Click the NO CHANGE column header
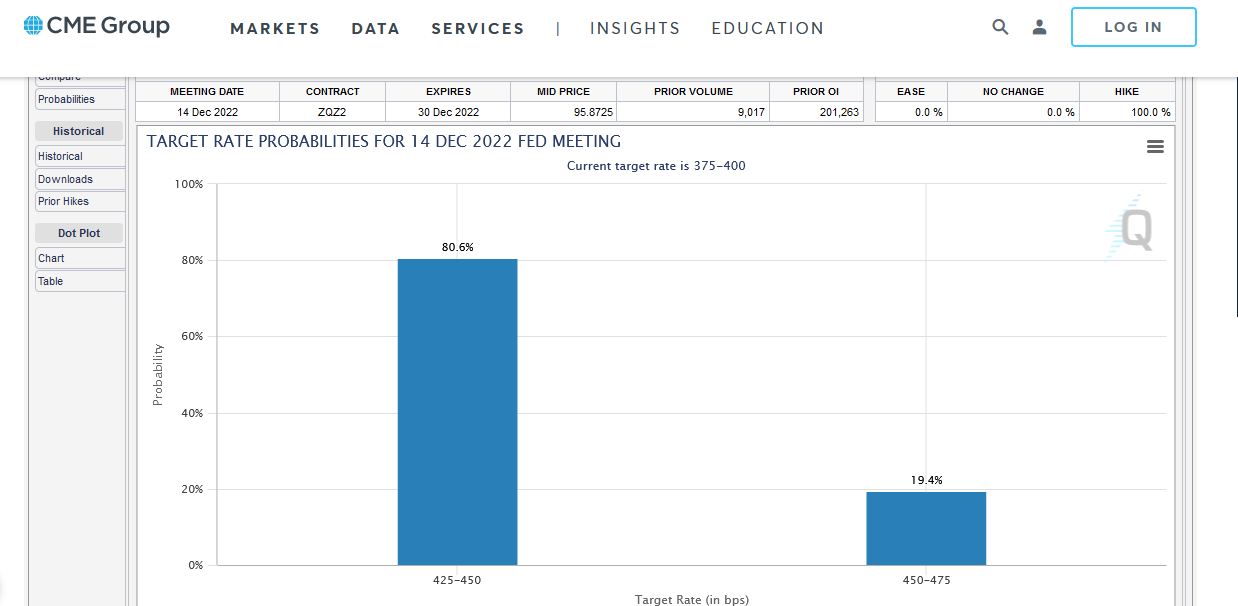This screenshot has width=1238, height=606. [1013, 91]
